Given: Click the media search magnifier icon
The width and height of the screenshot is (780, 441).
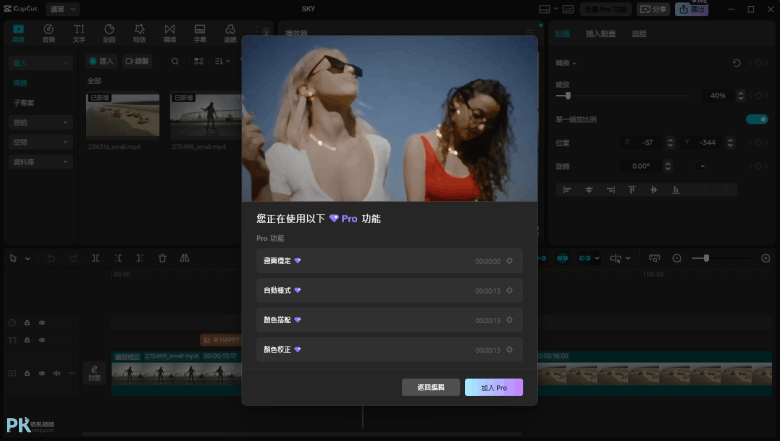Looking at the screenshot, I should click(x=175, y=61).
